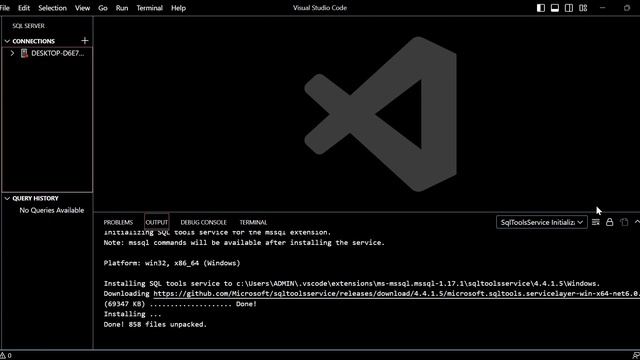Clear the output panel using list icon
640x360 pixels.
tap(596, 222)
